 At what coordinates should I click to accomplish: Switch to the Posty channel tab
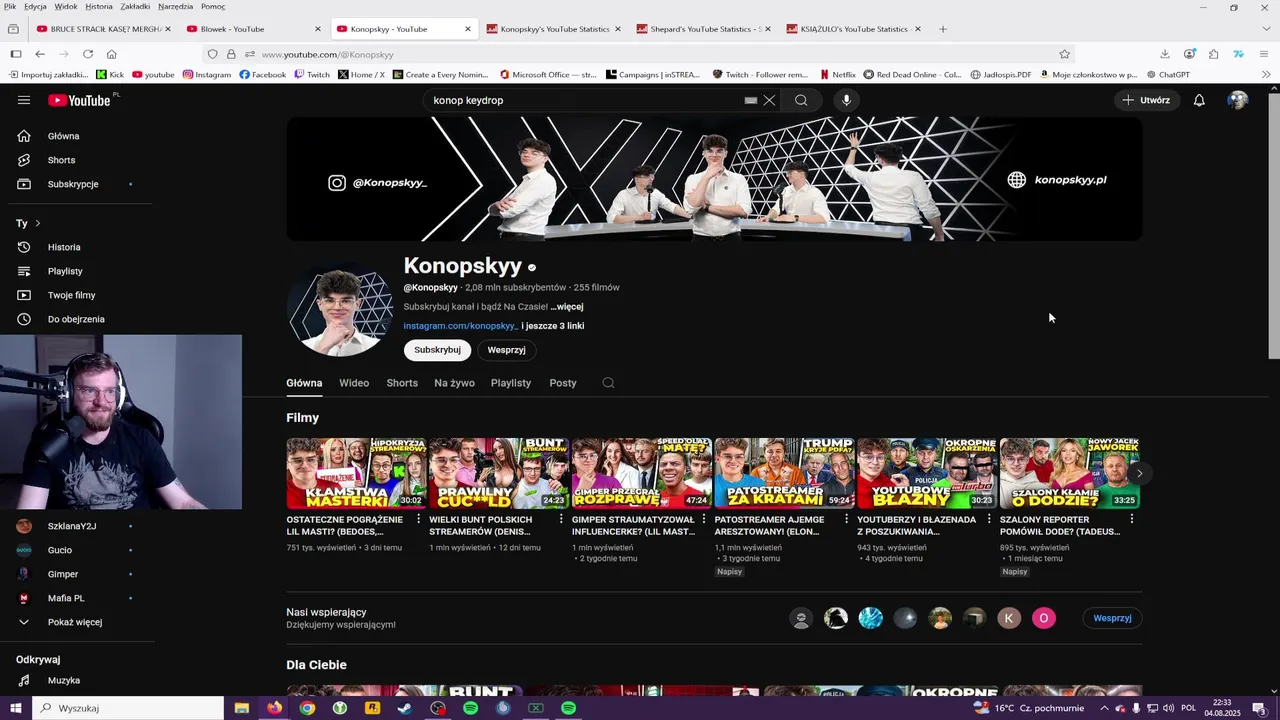(x=563, y=383)
